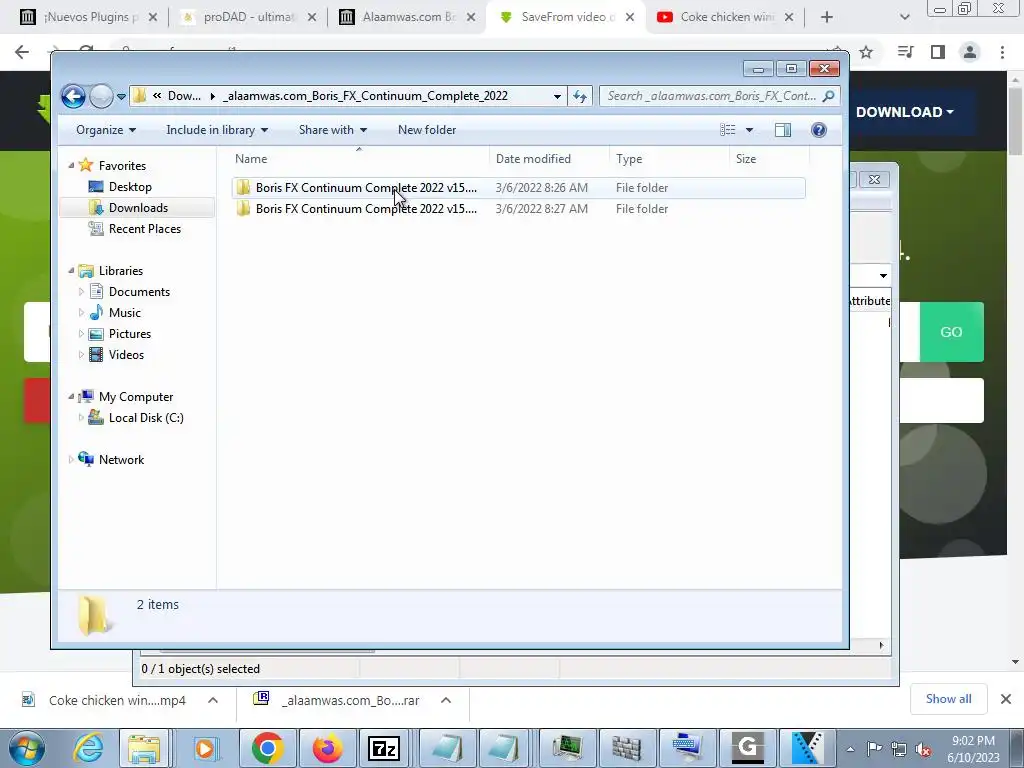Select My Computer in the navigation pane

(x=136, y=397)
